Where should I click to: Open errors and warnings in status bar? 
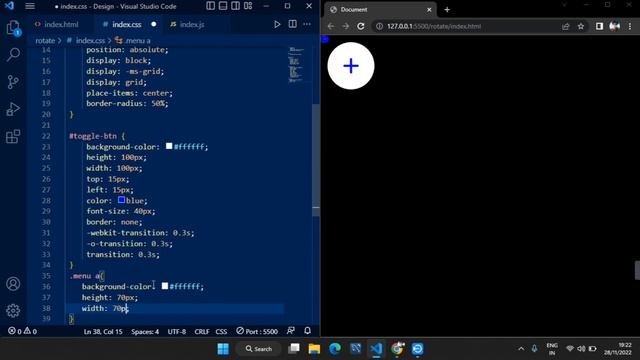[x=22, y=331]
